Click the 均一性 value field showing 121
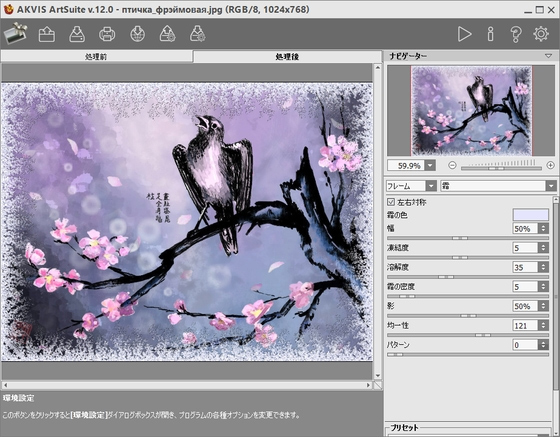This screenshot has height=437, width=560. (x=525, y=325)
